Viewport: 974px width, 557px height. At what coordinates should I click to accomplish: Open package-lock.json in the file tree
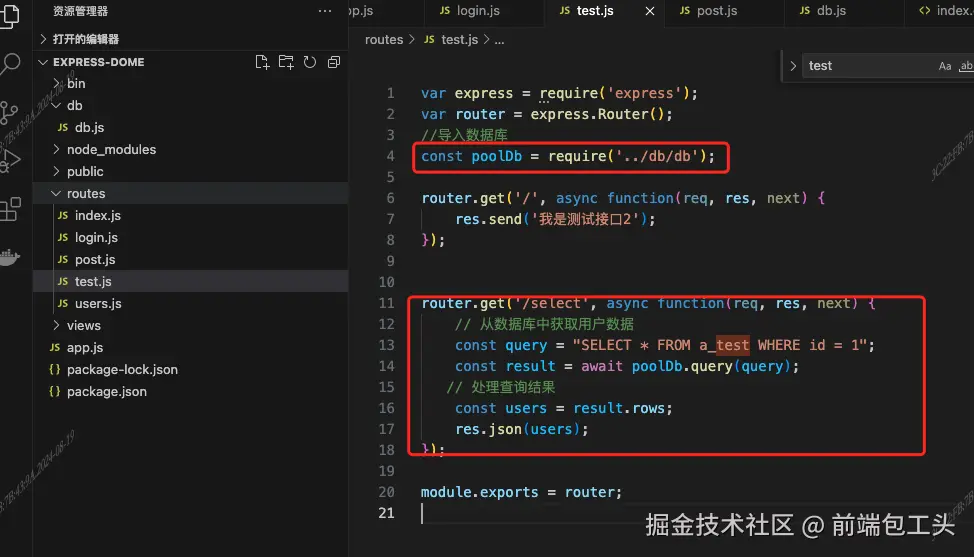pyautogui.click(x=190, y=369)
